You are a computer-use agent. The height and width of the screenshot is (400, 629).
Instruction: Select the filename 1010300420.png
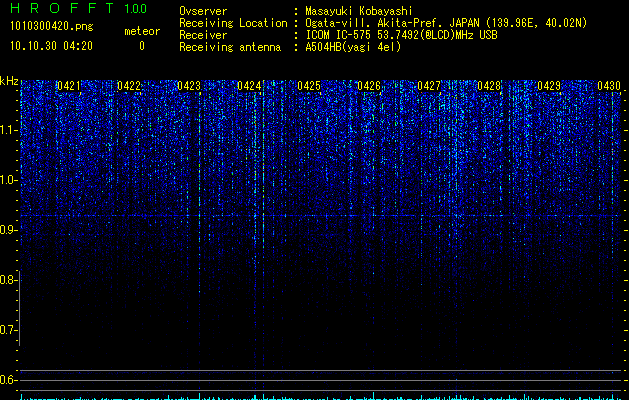click(52, 27)
